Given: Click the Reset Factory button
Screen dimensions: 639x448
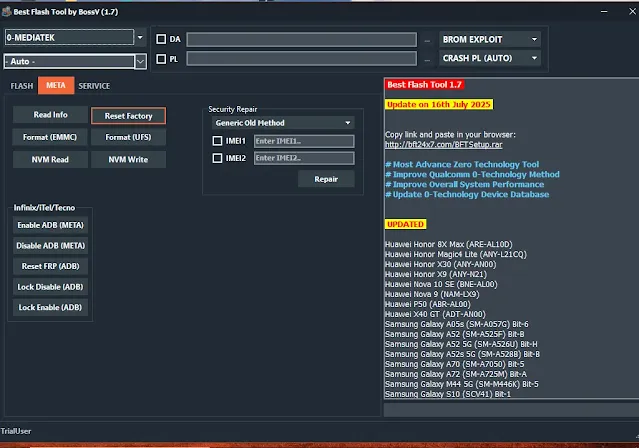Looking at the screenshot, I should [x=128, y=116].
